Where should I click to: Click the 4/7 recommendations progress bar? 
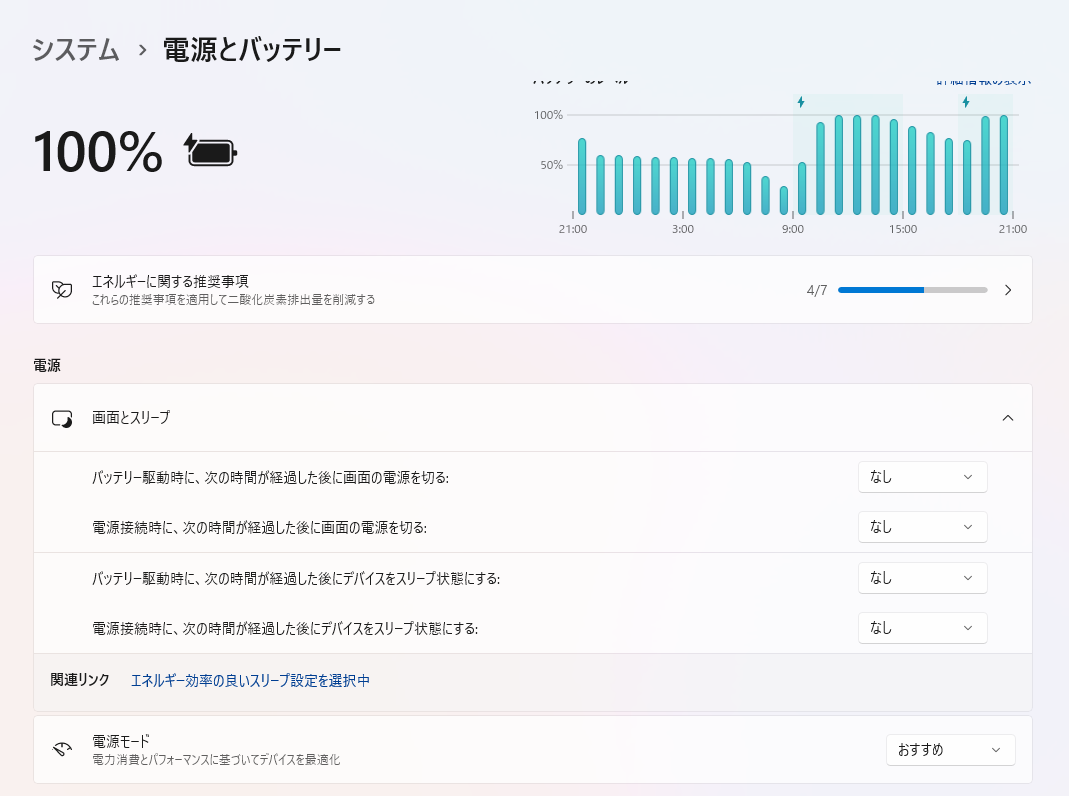(x=912, y=290)
